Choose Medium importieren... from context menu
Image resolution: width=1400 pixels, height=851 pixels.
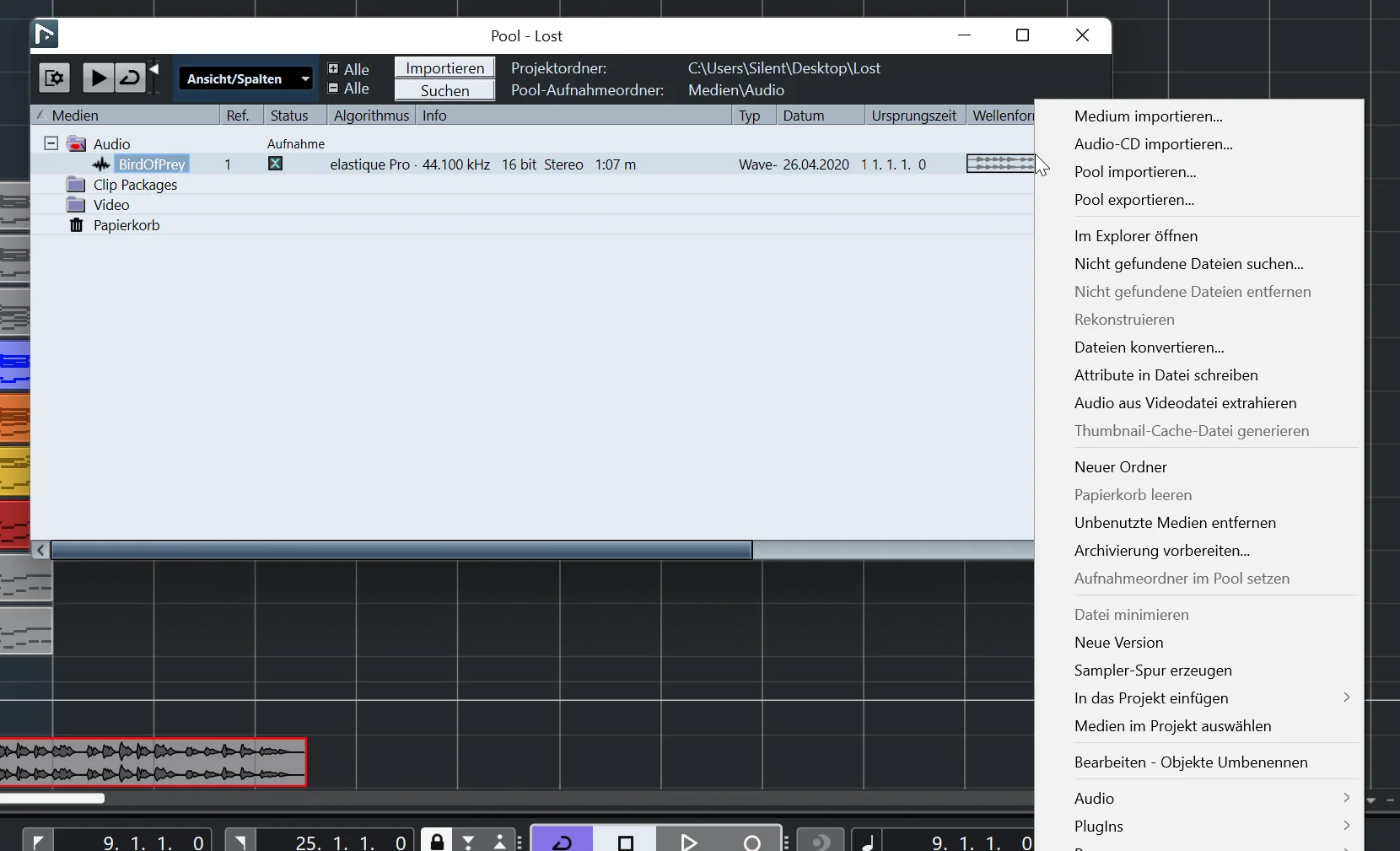[1148, 116]
